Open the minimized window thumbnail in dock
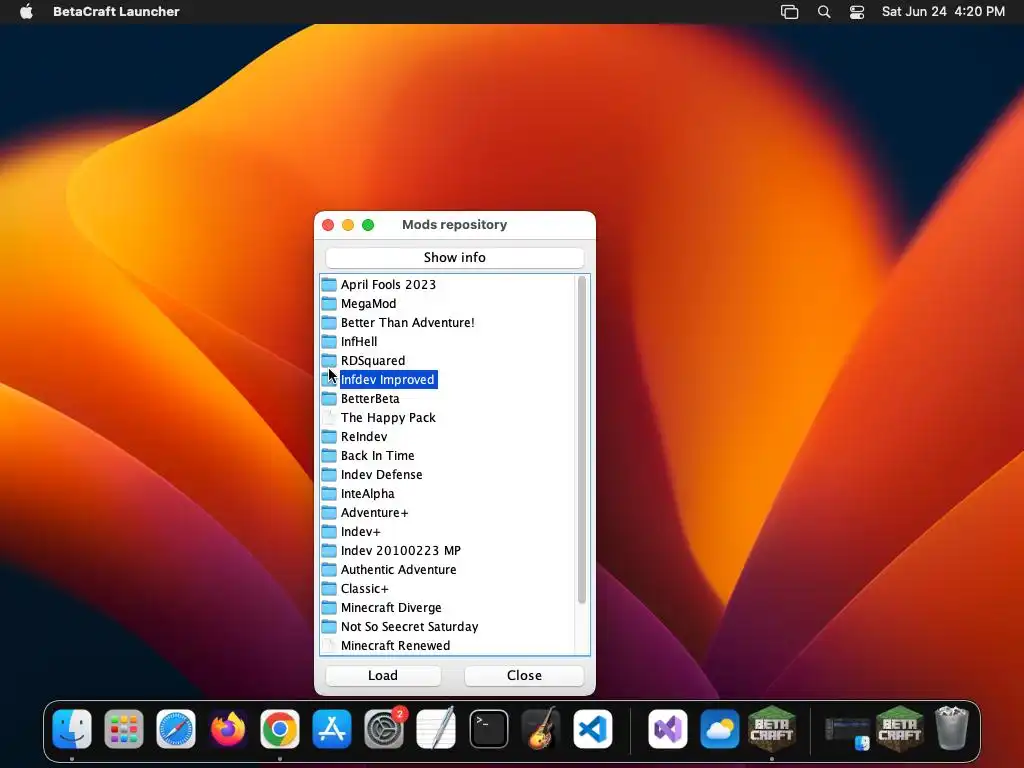Image resolution: width=1024 pixels, height=768 pixels. 847,733
